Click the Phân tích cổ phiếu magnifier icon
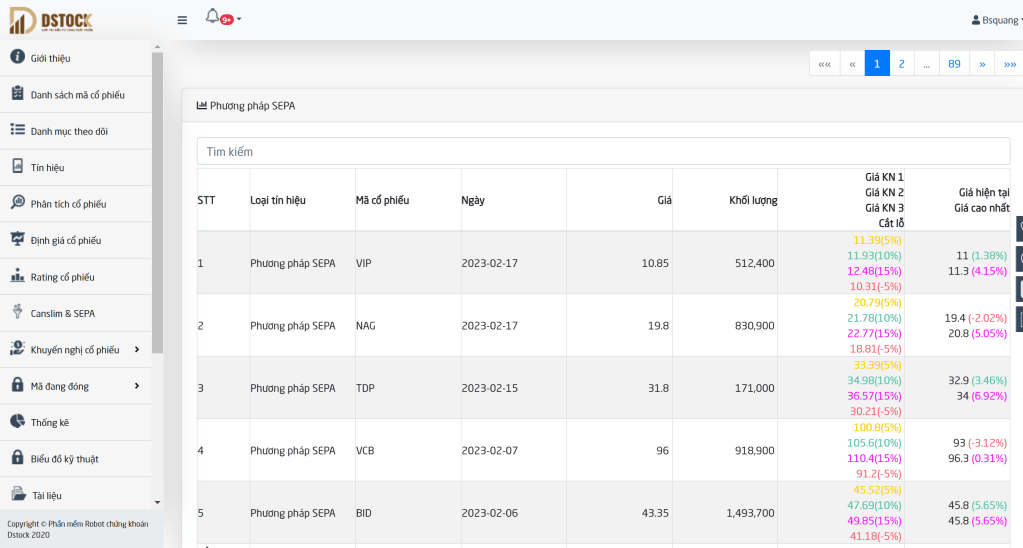Screen dimensions: 1023x548 click(17, 203)
